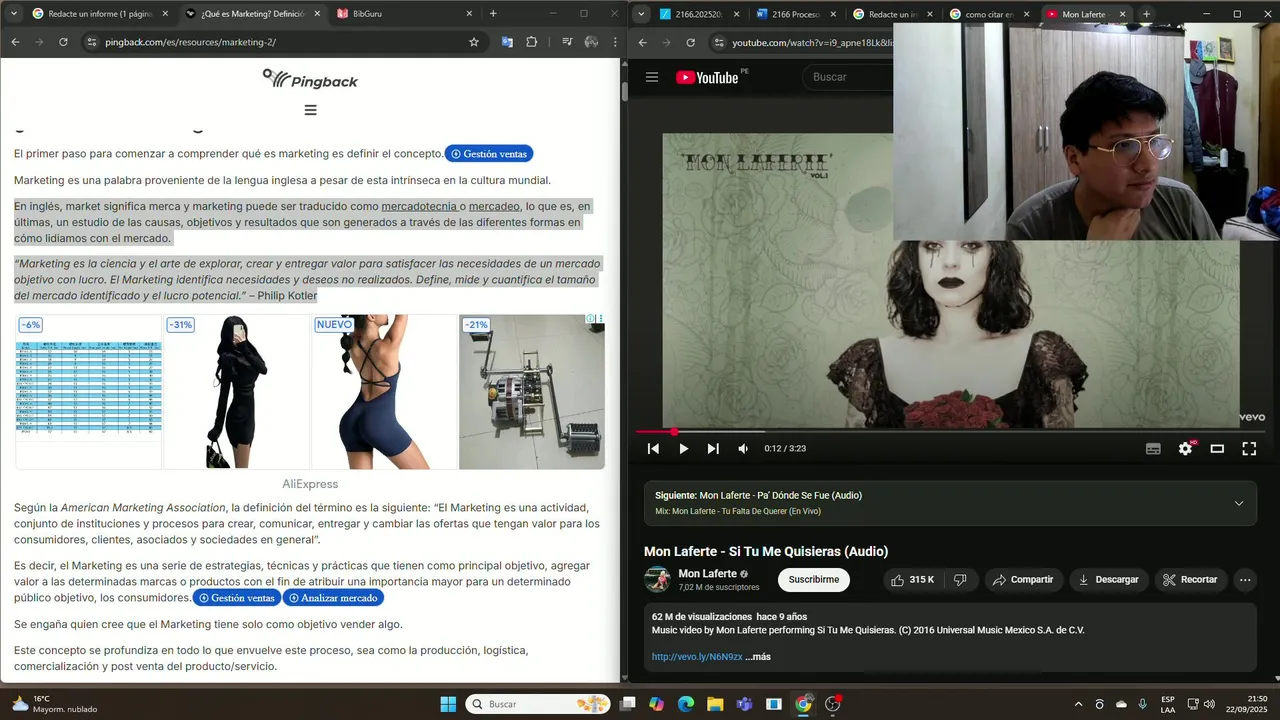Select the ¿Qué es Marketing? tab
The width and height of the screenshot is (1280, 720).
(x=254, y=14)
